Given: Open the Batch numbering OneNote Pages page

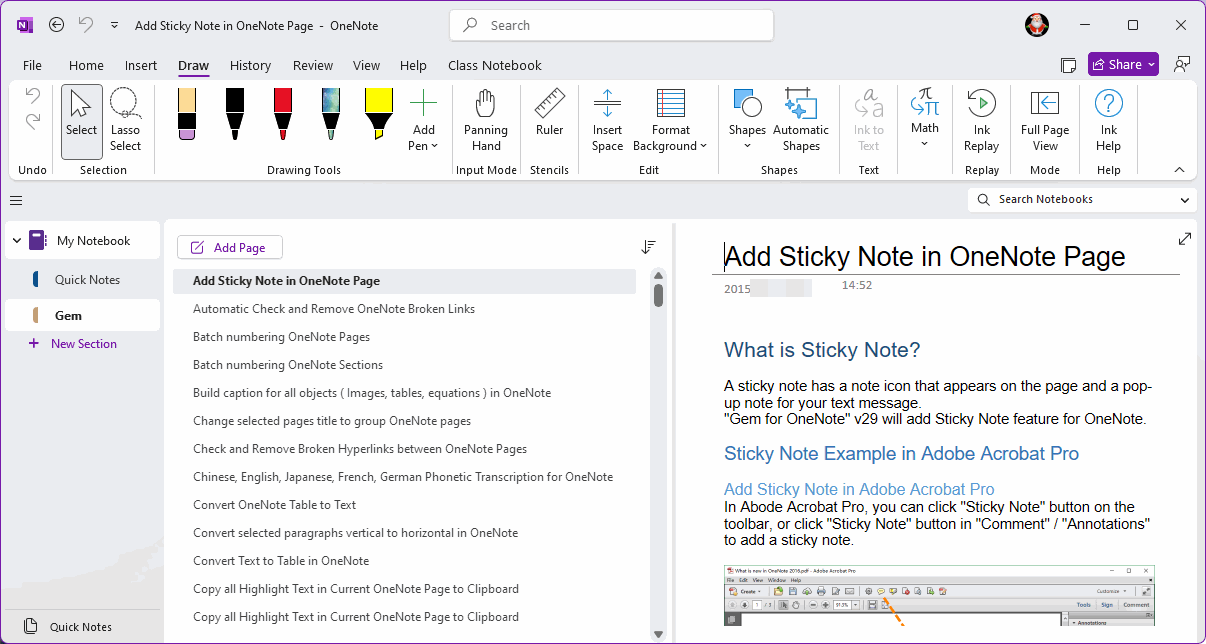Looking at the screenshot, I should pos(282,337).
